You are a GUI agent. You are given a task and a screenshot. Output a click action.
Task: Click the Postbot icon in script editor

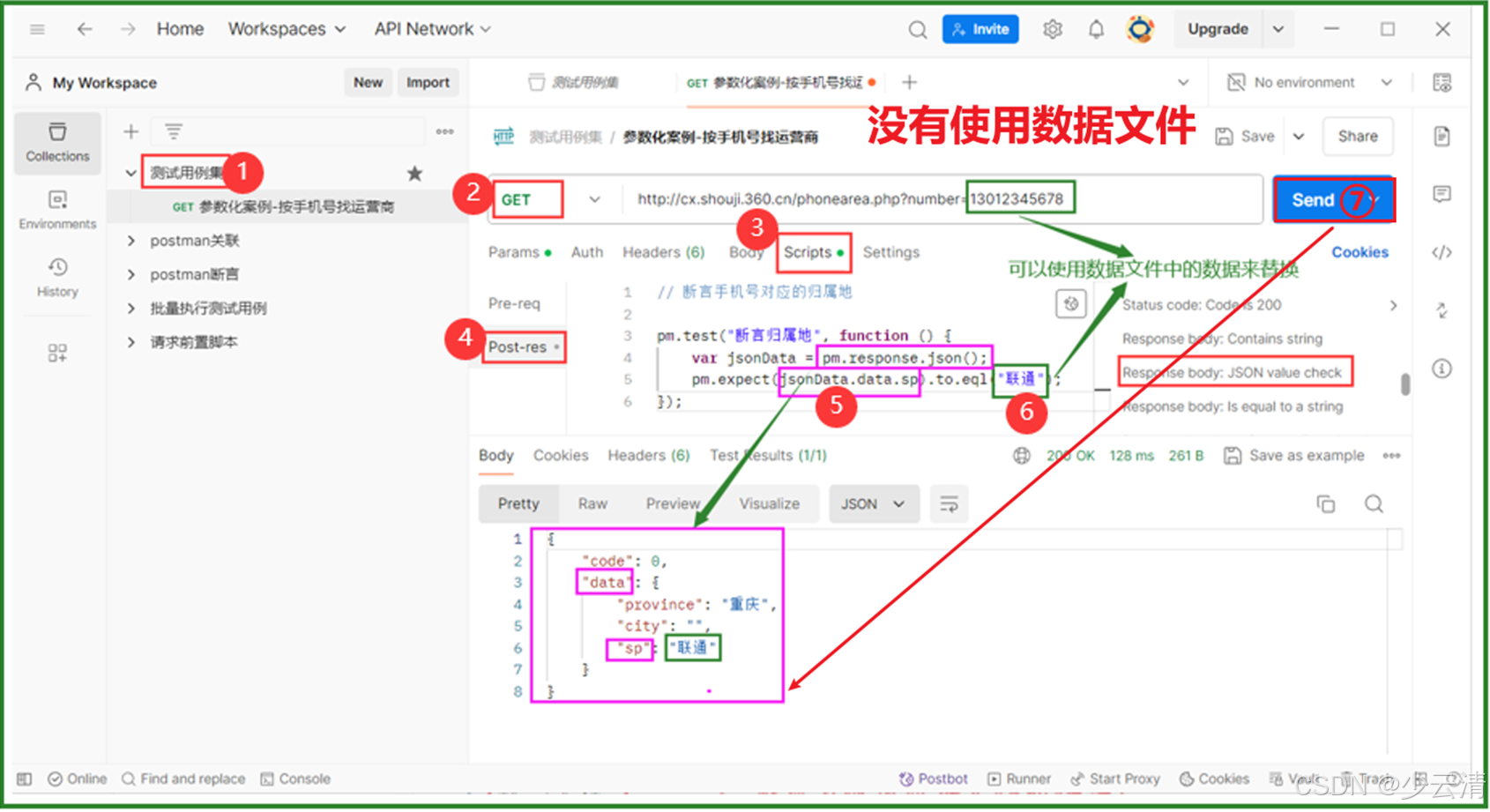1070,304
